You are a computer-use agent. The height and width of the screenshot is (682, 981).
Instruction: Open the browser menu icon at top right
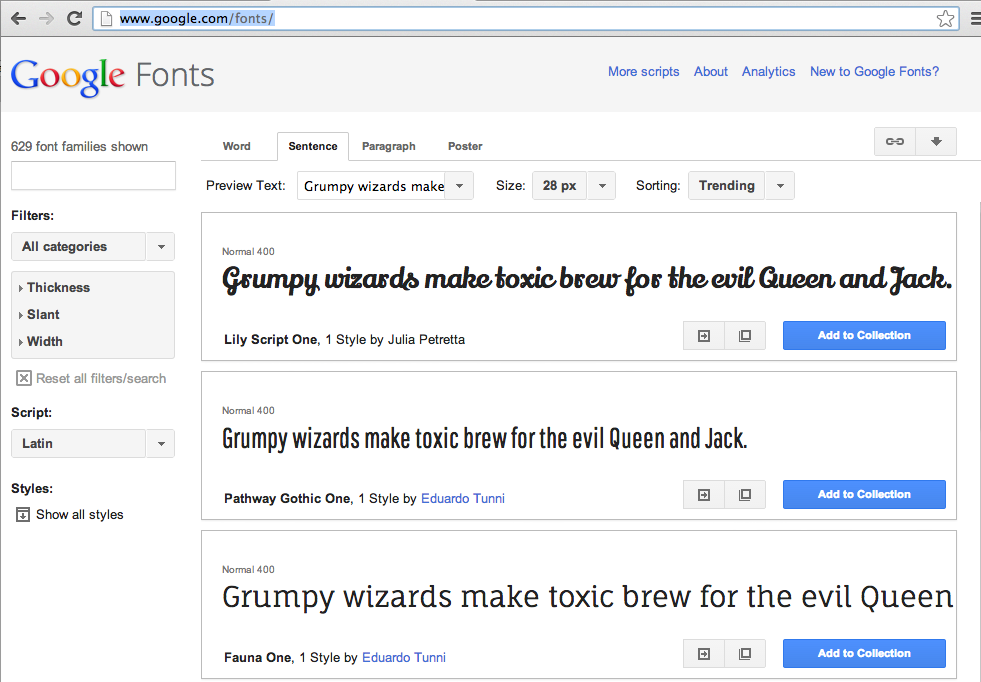[x=972, y=17]
